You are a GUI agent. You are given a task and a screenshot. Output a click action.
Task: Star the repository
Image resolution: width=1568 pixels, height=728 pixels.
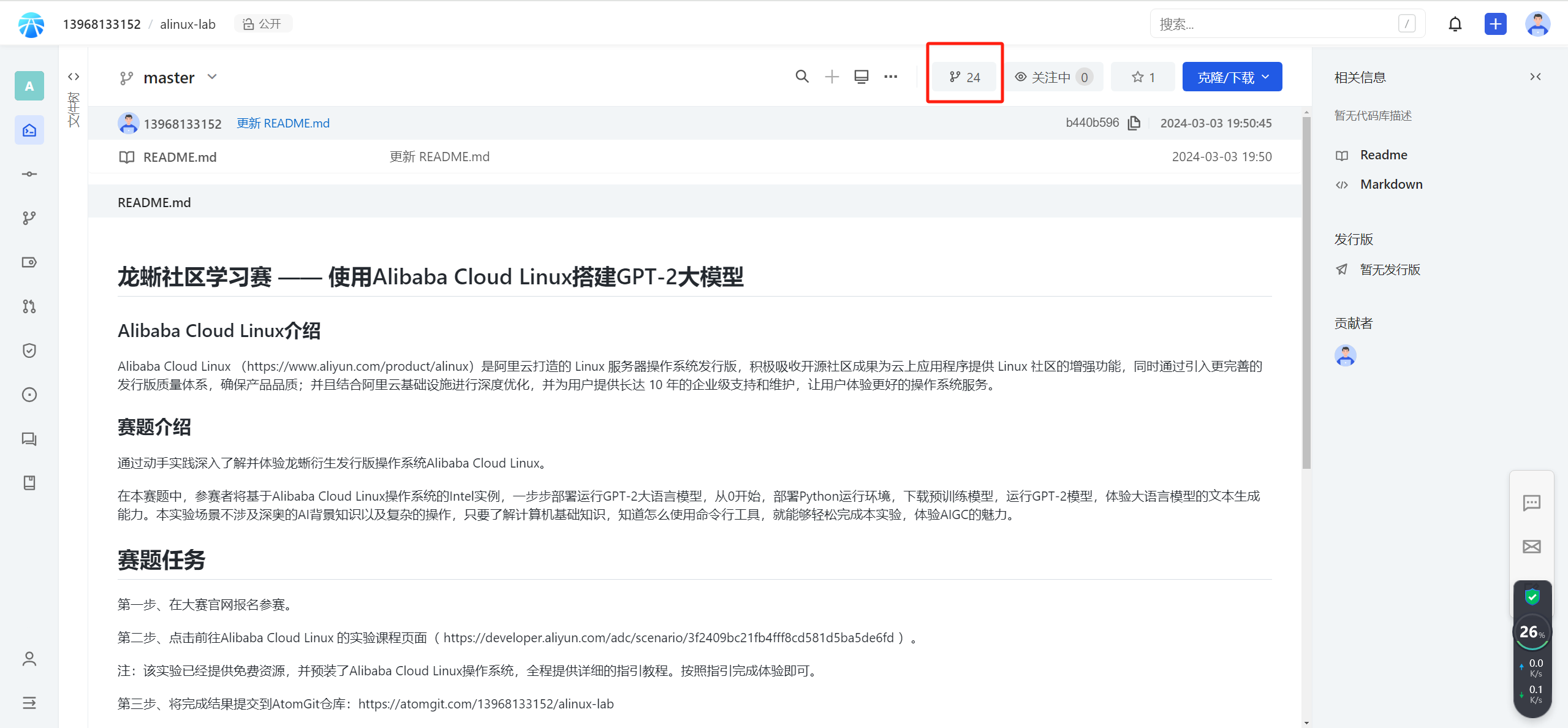[x=1143, y=77]
